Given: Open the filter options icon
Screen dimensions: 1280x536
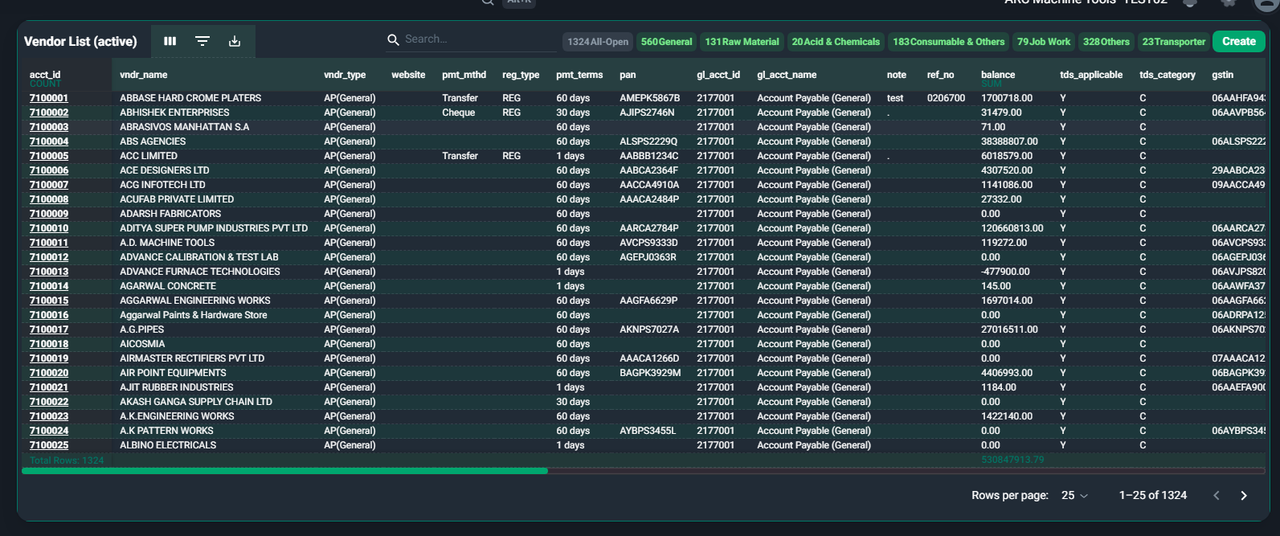Looking at the screenshot, I should 202,41.
